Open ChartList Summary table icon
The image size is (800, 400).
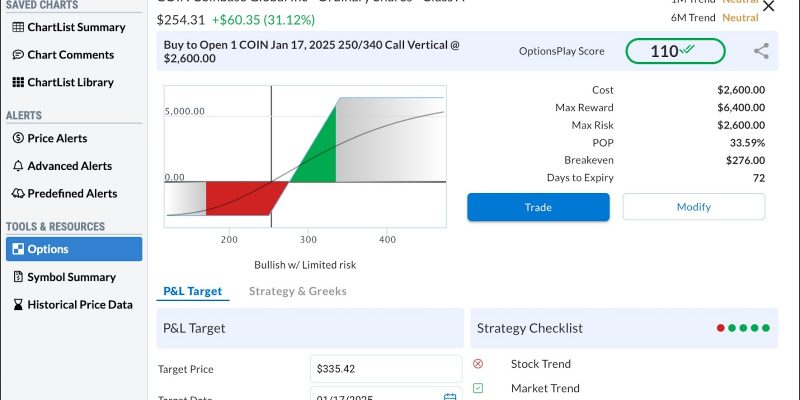[x=18, y=27]
